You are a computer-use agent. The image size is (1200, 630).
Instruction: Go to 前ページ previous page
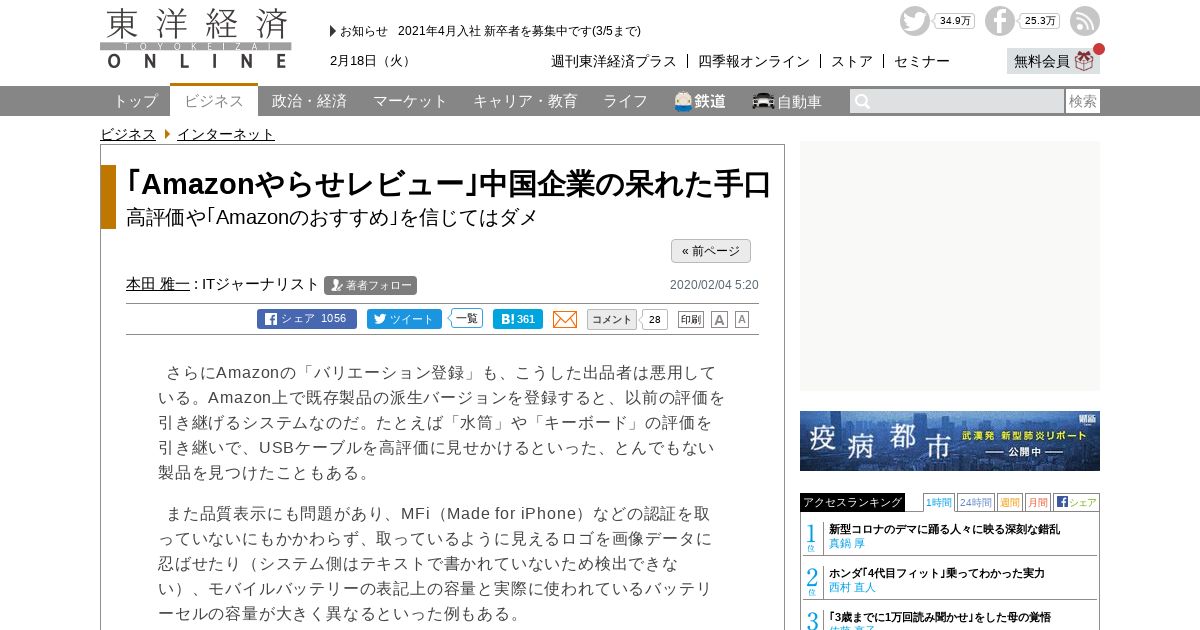click(x=711, y=251)
